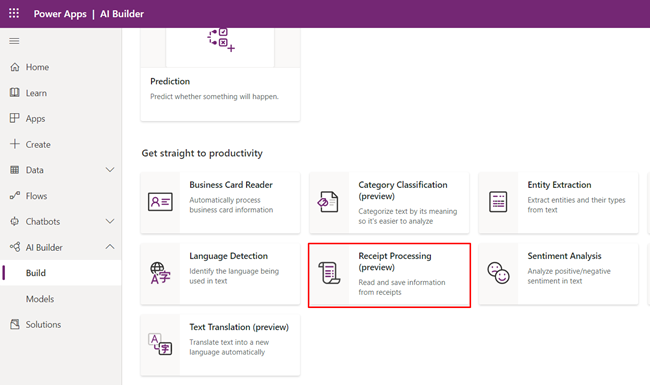
Task: Click the AI Builder header label
Action: pos(122,14)
